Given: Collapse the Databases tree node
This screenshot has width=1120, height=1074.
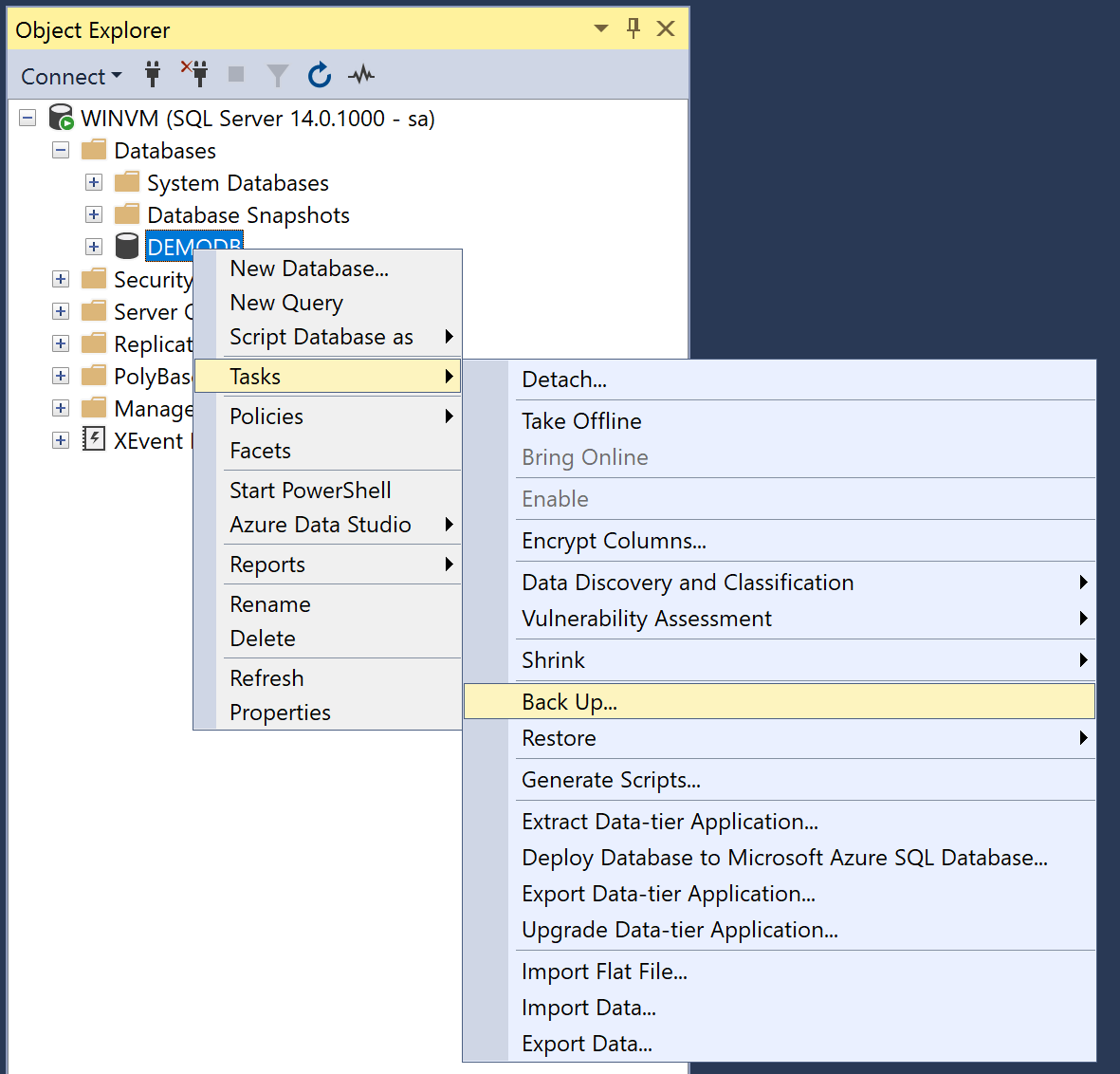Looking at the screenshot, I should coord(61,150).
